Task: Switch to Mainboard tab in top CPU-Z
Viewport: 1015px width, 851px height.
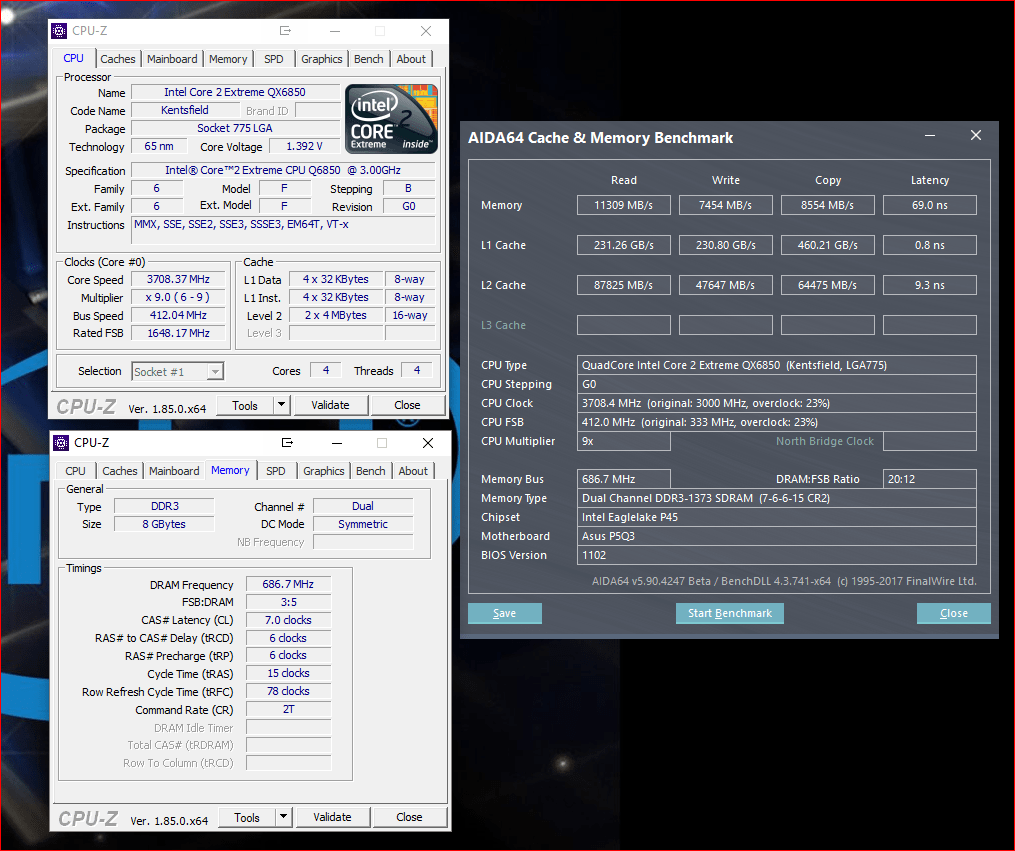Action: 172,59
